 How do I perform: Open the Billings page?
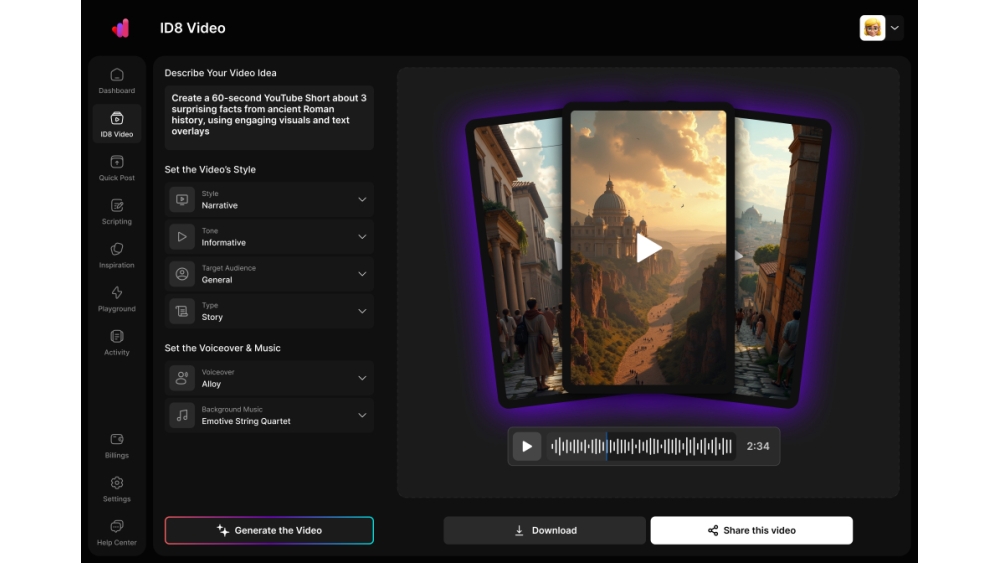pos(117,445)
